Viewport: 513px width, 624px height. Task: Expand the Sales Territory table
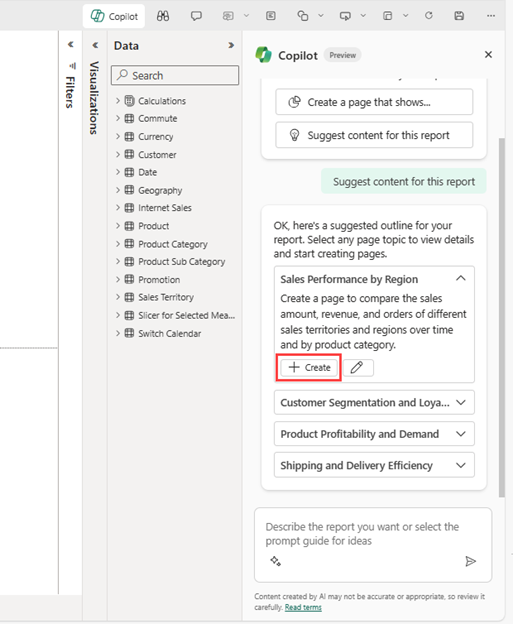point(118,297)
